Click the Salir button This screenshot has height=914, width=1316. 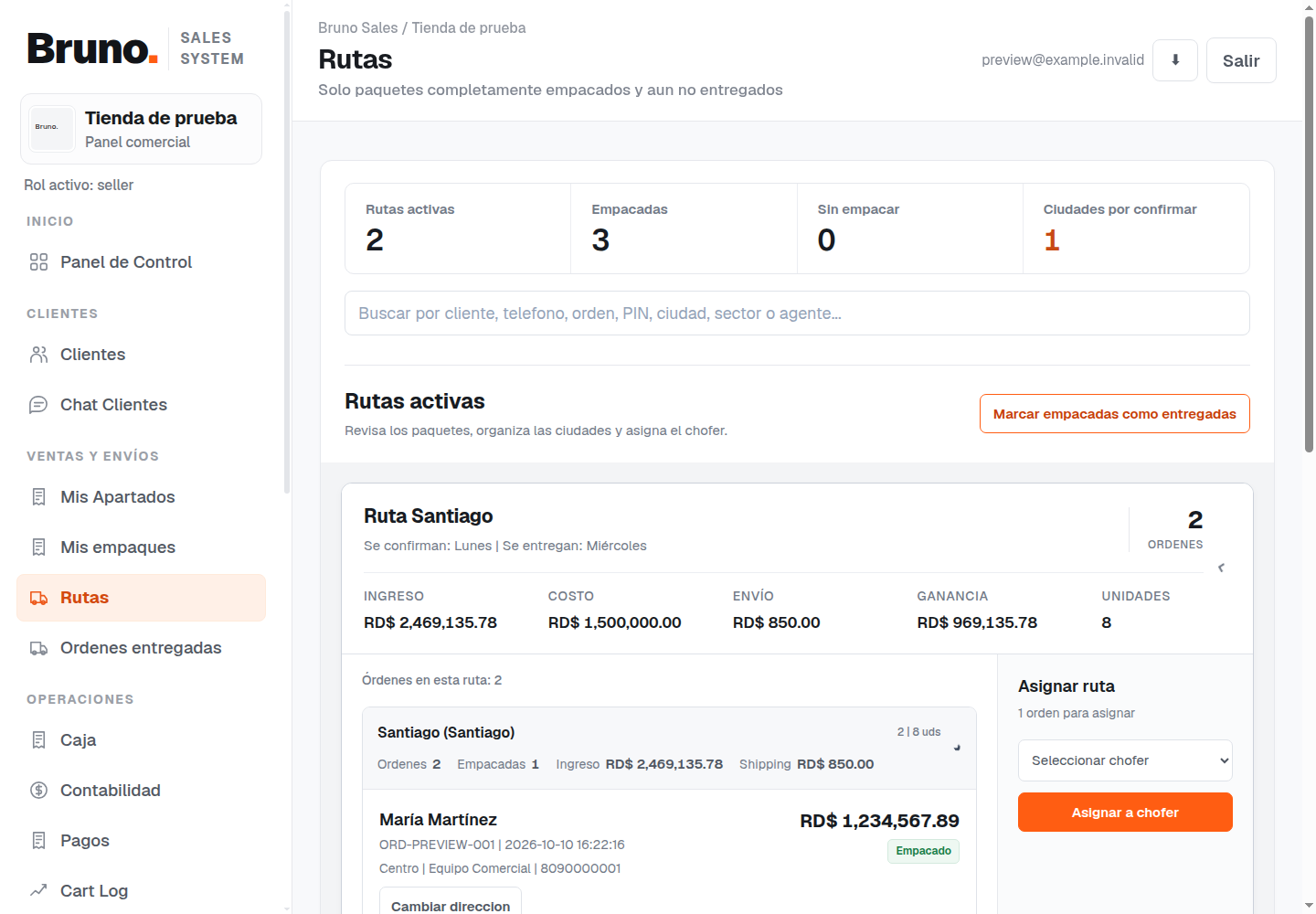[1241, 60]
